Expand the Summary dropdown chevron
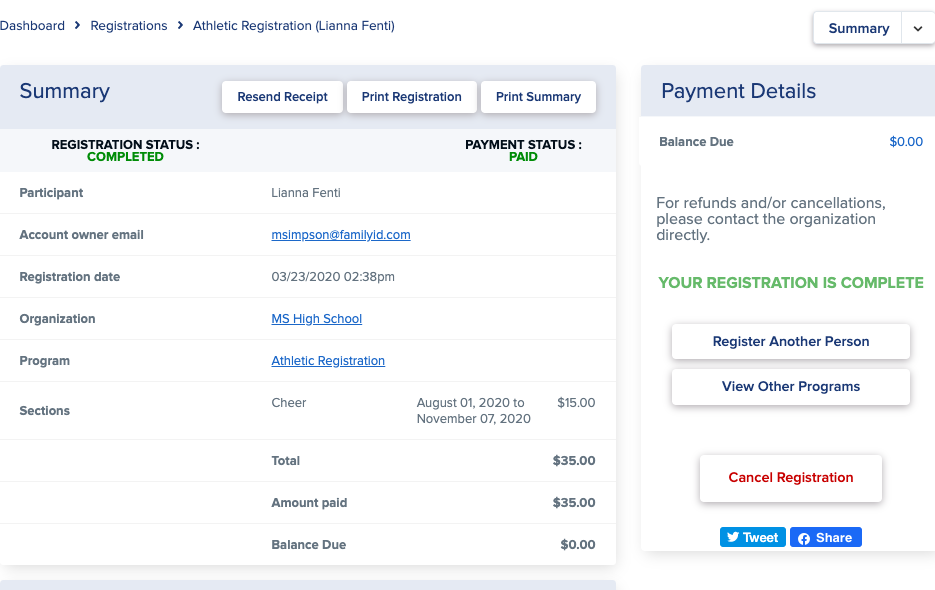Image resolution: width=935 pixels, height=590 pixels. pyautogui.click(x=918, y=28)
